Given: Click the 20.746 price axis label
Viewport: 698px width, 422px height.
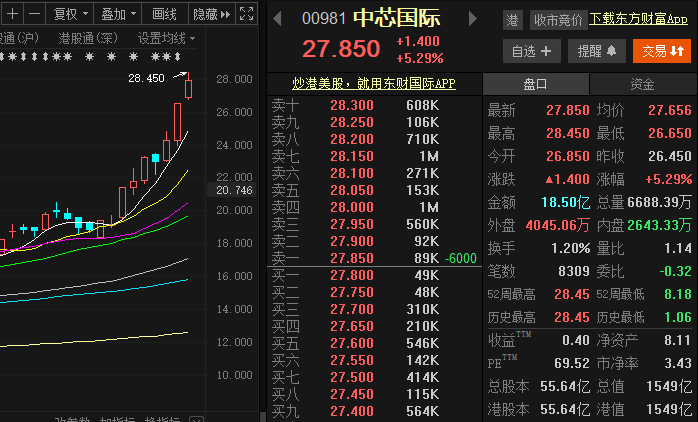Looking at the screenshot, I should 234,190.
